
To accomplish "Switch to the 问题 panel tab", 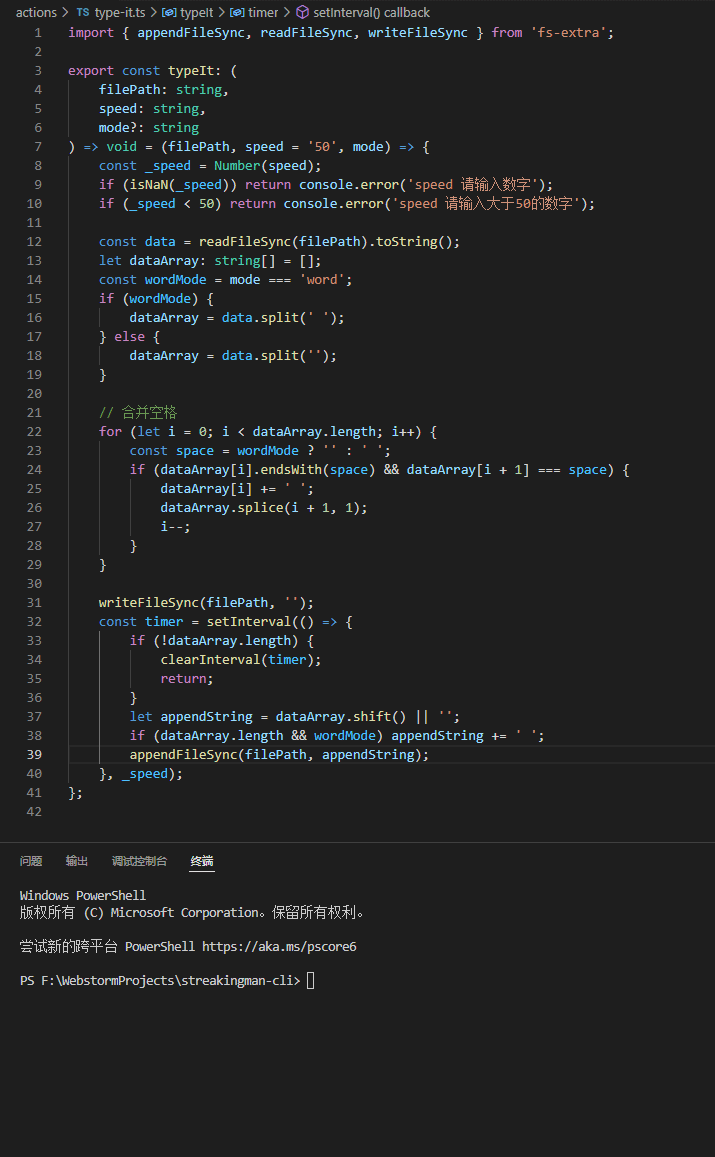I will click(x=31, y=861).
